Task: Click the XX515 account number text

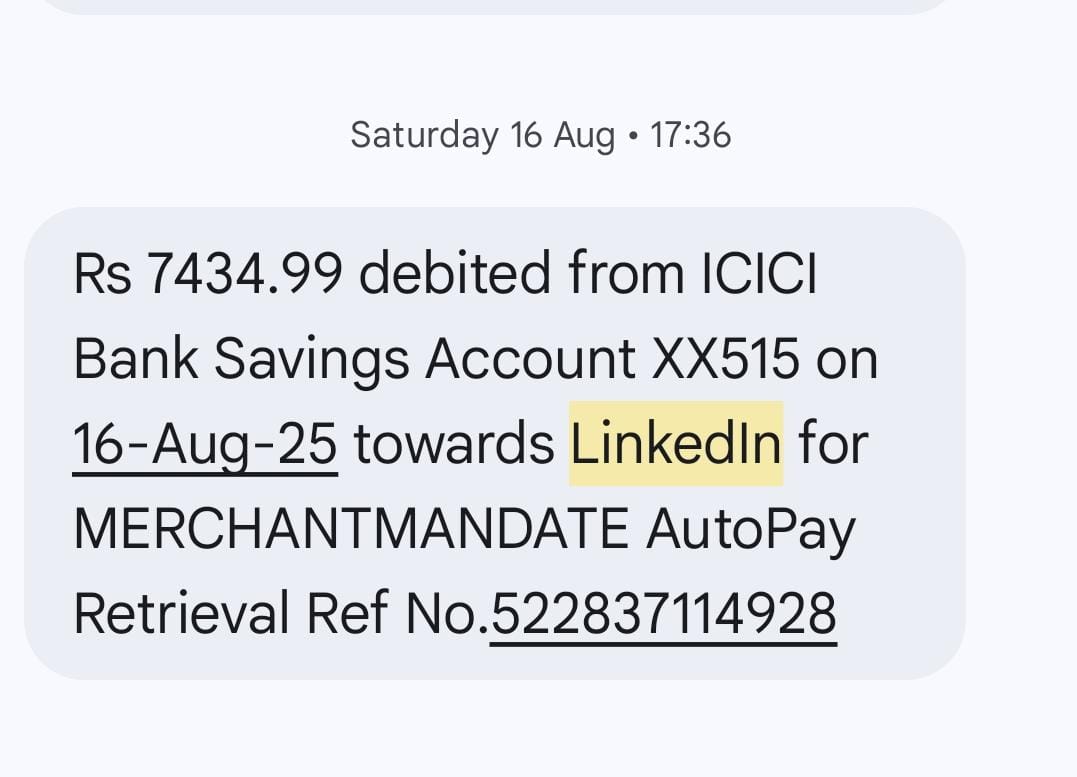Action: (x=726, y=358)
